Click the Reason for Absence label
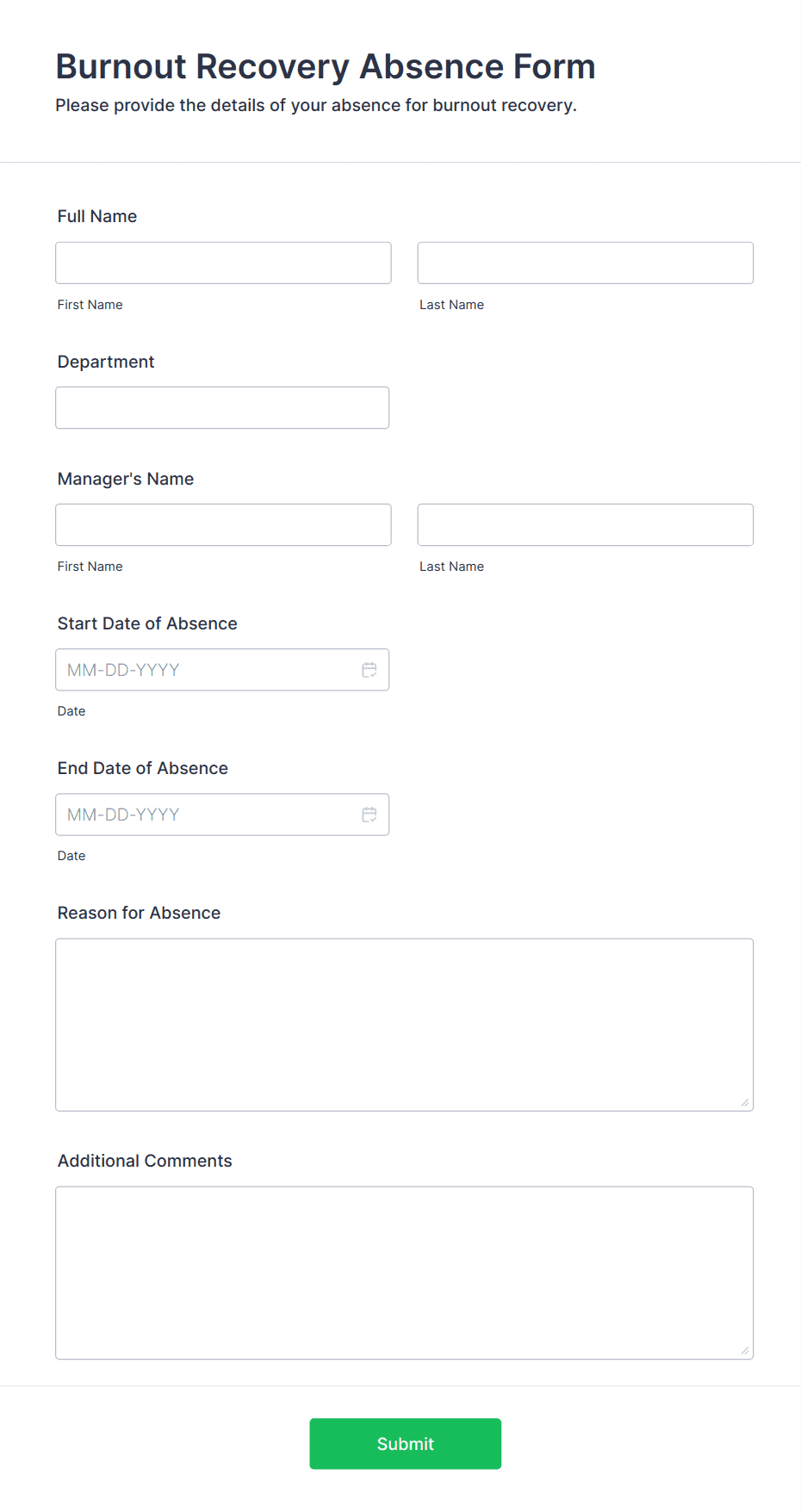 coord(139,913)
